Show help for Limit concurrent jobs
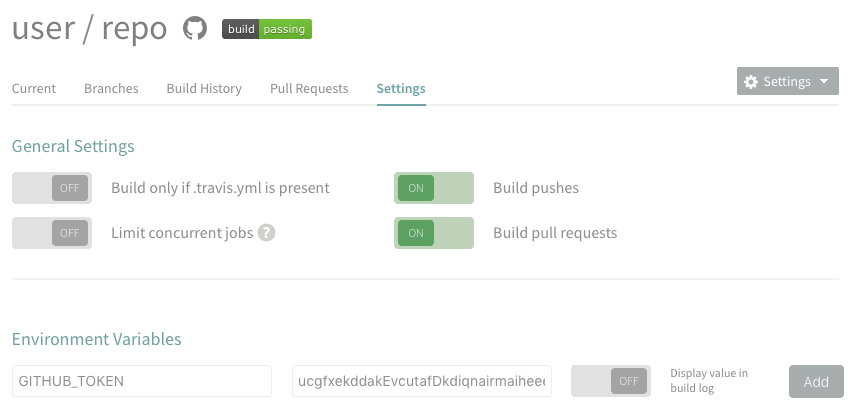This screenshot has height=410, width=848. coord(266,233)
